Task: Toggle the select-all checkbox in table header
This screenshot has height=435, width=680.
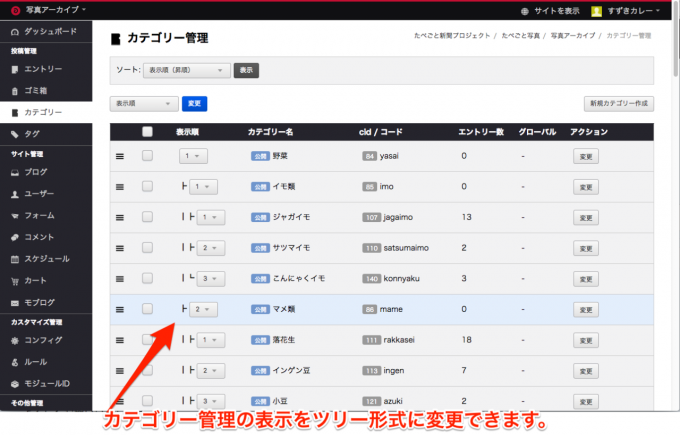Action: (148, 131)
